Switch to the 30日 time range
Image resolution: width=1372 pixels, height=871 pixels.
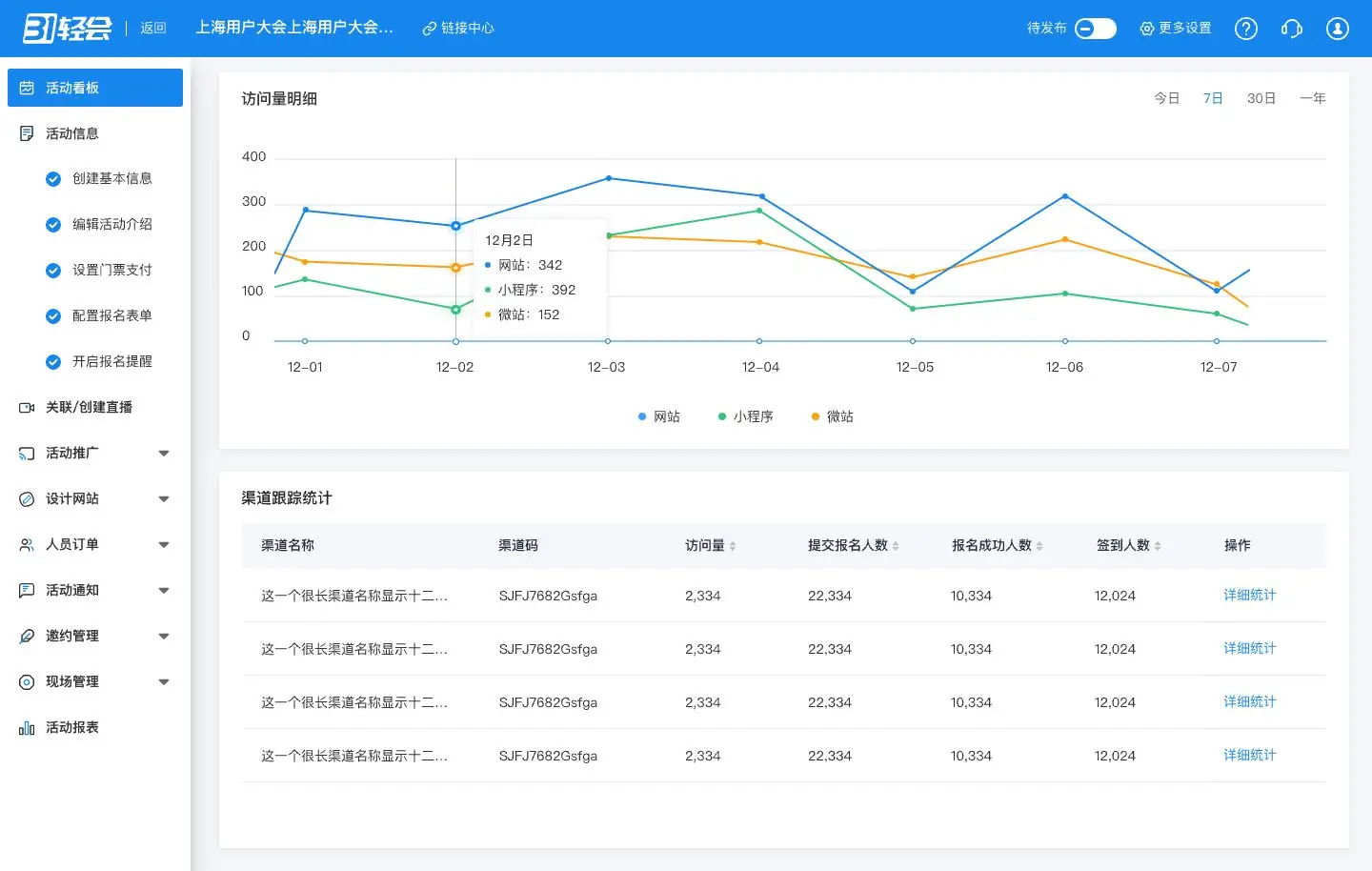point(1261,98)
